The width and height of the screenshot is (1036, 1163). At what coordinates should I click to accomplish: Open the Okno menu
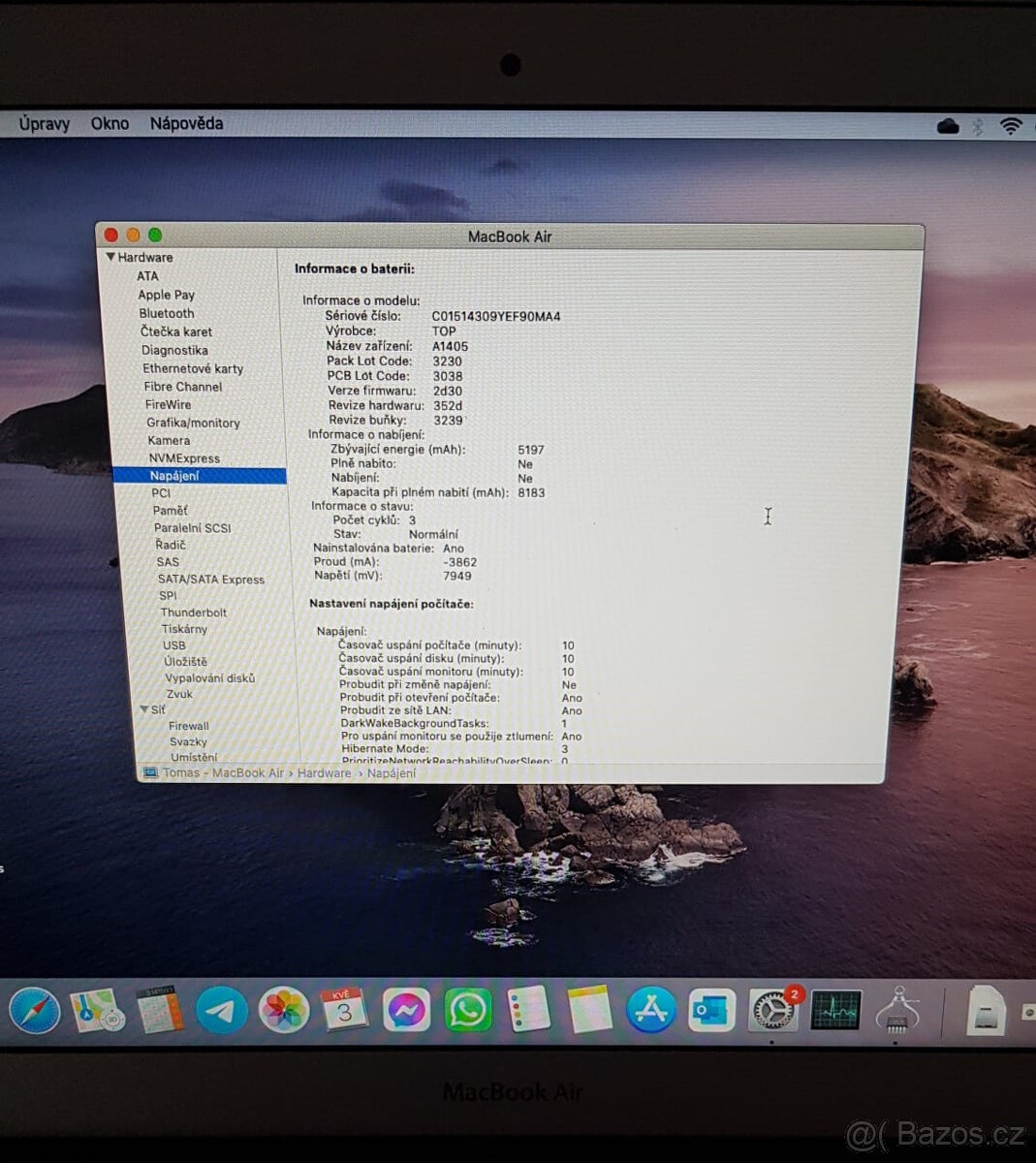pos(110,123)
